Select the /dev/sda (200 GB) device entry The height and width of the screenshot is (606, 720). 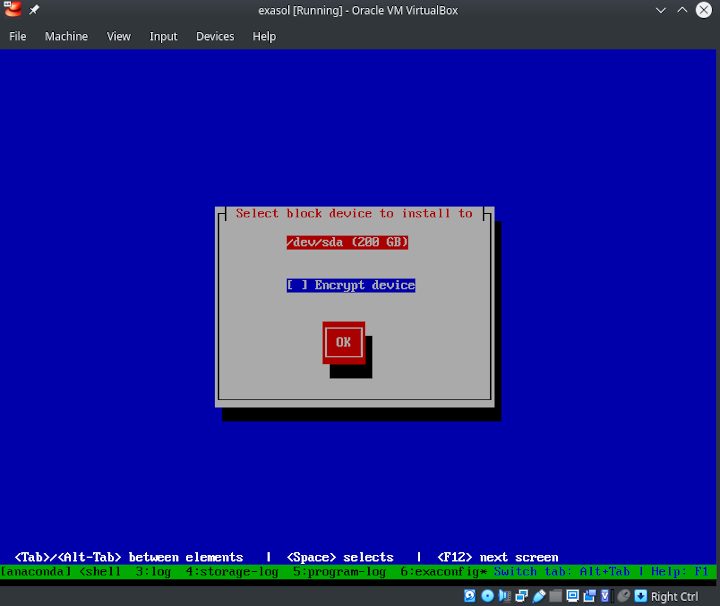pos(347,242)
